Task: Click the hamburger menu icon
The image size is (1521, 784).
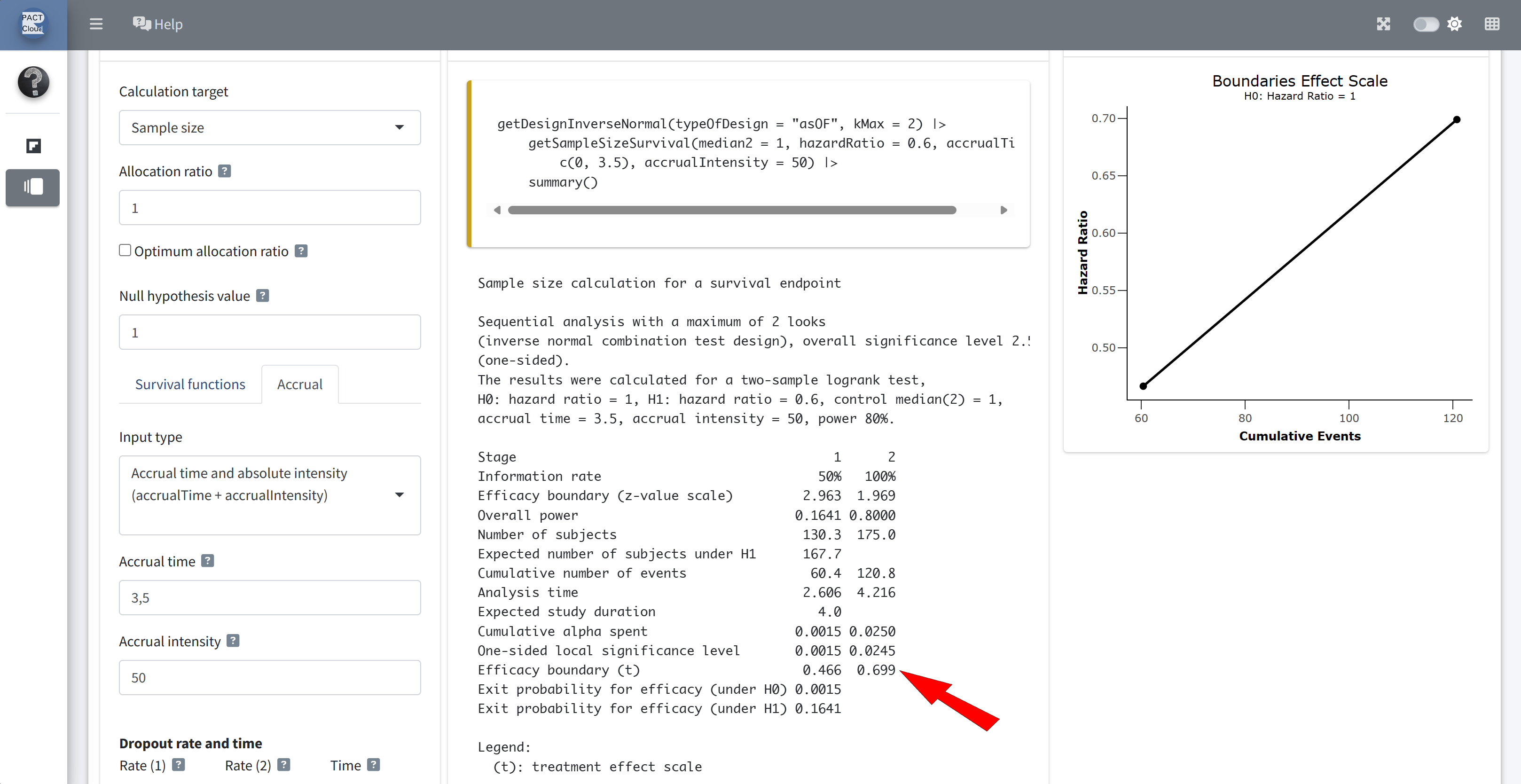Action: pyautogui.click(x=96, y=24)
